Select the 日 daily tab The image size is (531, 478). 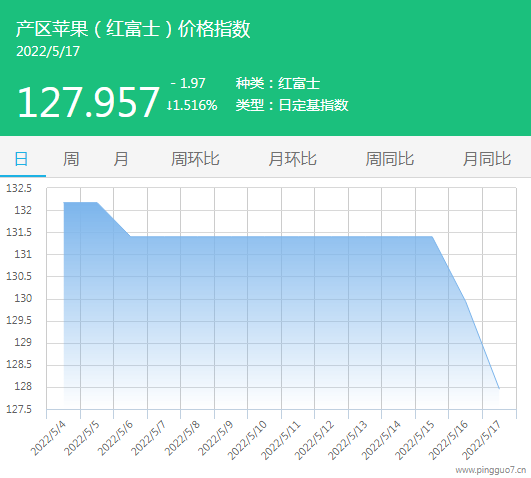coord(21,159)
